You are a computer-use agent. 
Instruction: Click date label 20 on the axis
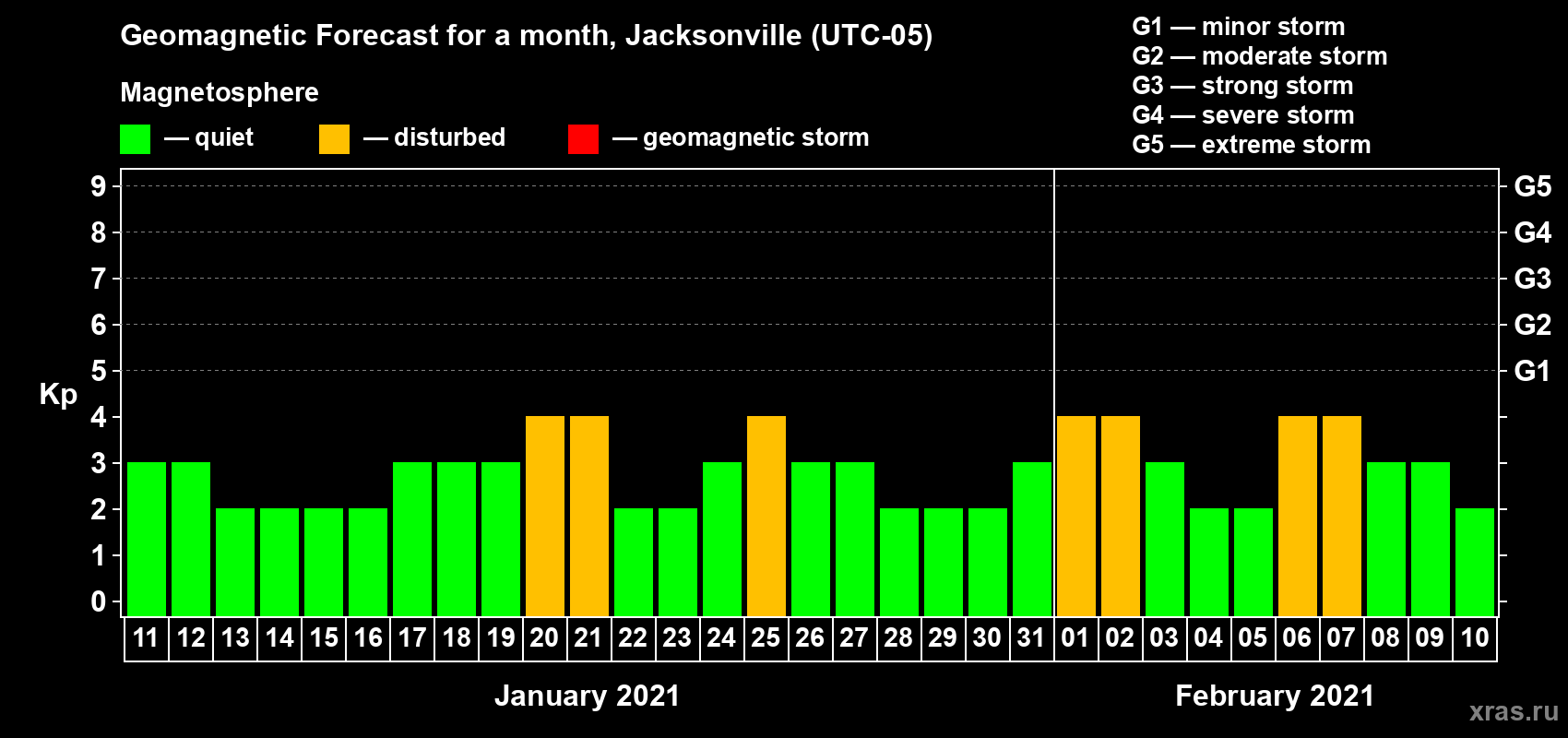coord(544,638)
